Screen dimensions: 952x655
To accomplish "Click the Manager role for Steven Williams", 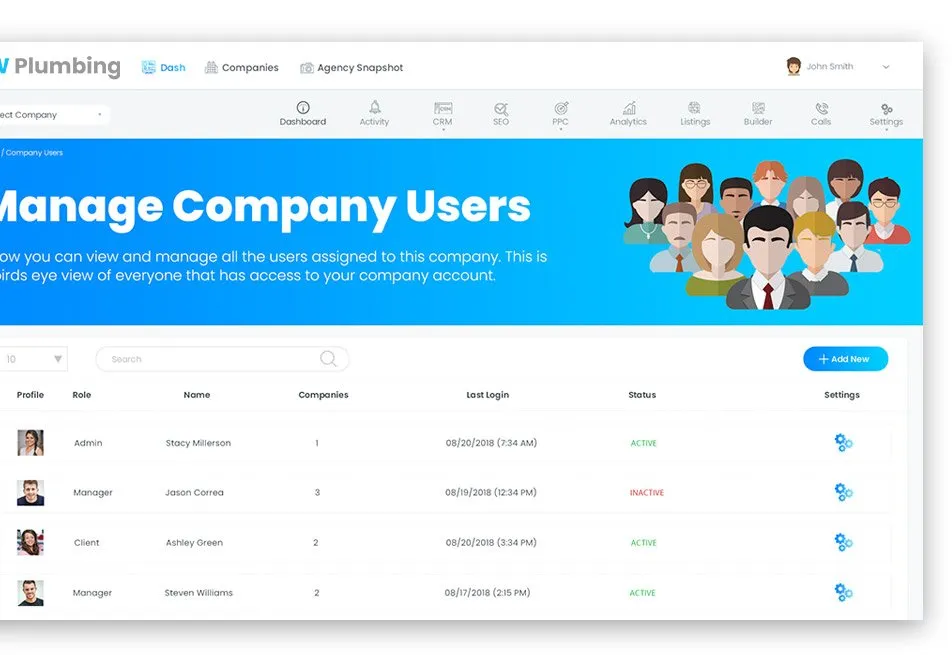I will click(x=92, y=592).
